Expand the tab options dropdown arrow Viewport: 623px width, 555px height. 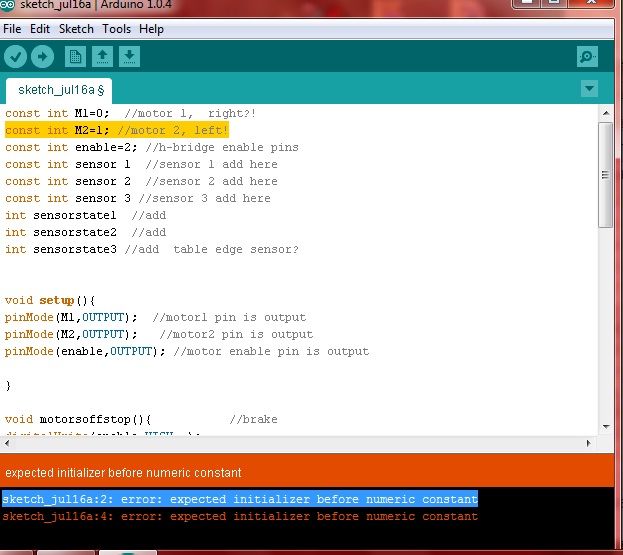[589, 89]
